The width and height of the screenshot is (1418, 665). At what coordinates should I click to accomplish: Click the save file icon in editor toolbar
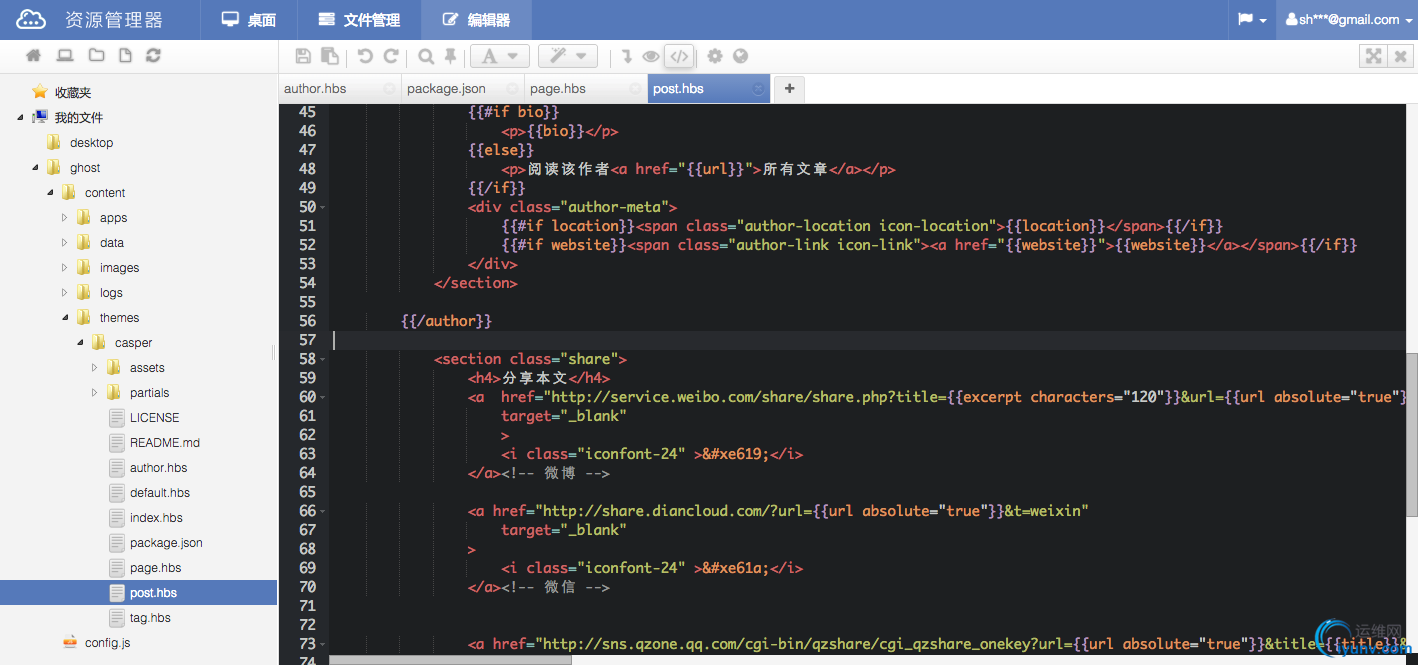[x=303, y=57]
